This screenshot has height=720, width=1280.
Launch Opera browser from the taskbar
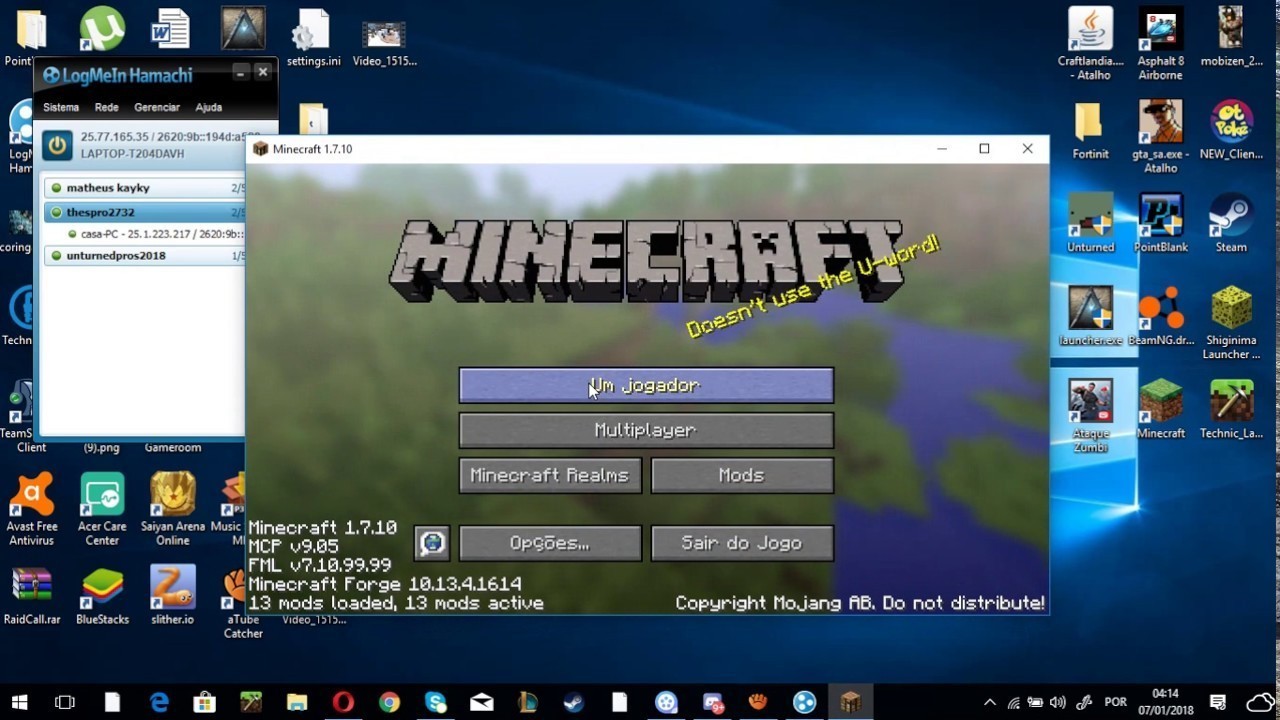pos(343,702)
